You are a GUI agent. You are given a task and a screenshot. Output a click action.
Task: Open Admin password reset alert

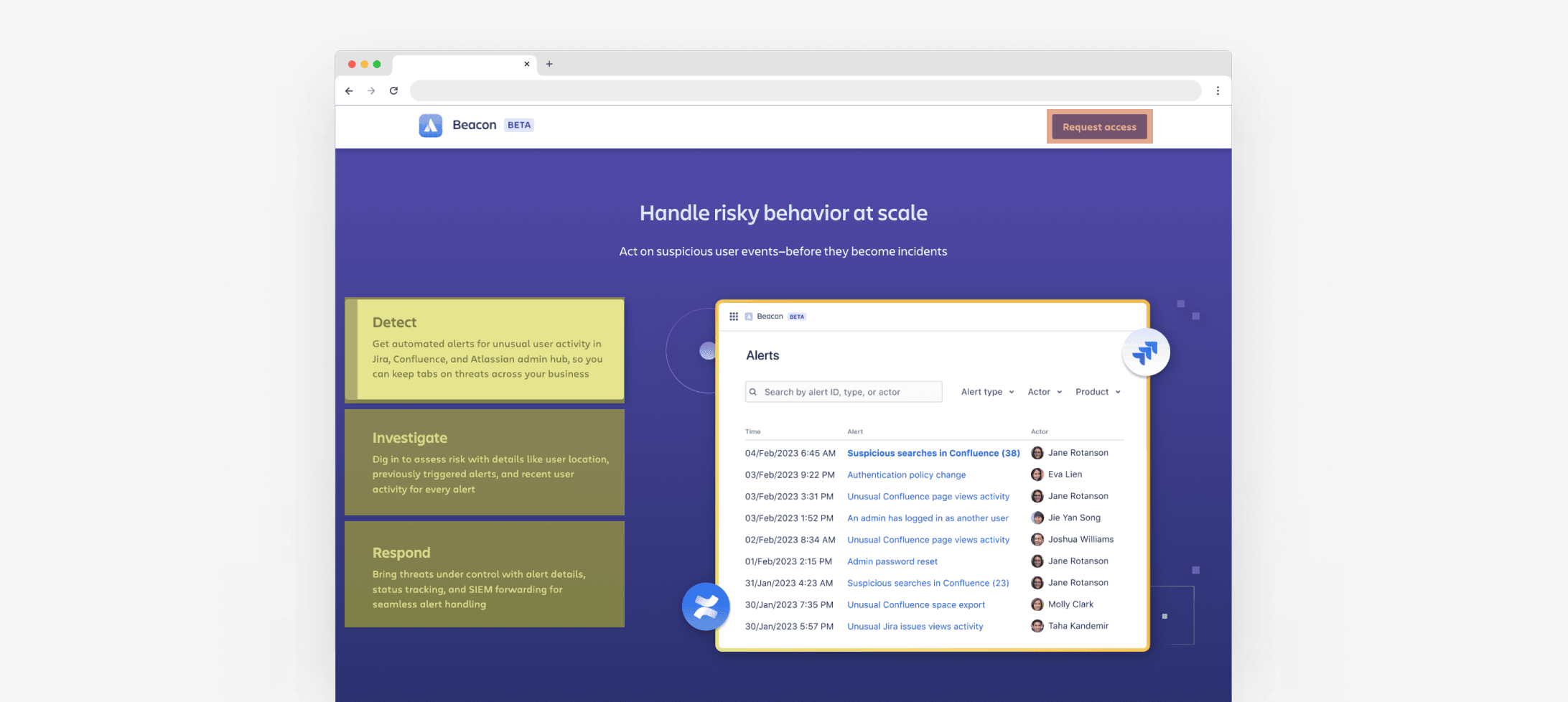coord(892,561)
